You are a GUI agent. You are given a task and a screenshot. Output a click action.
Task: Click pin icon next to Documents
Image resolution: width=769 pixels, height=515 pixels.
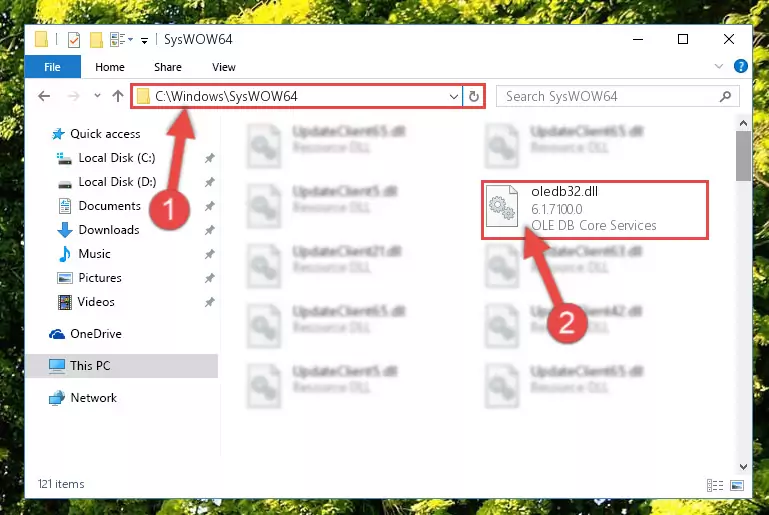(209, 206)
